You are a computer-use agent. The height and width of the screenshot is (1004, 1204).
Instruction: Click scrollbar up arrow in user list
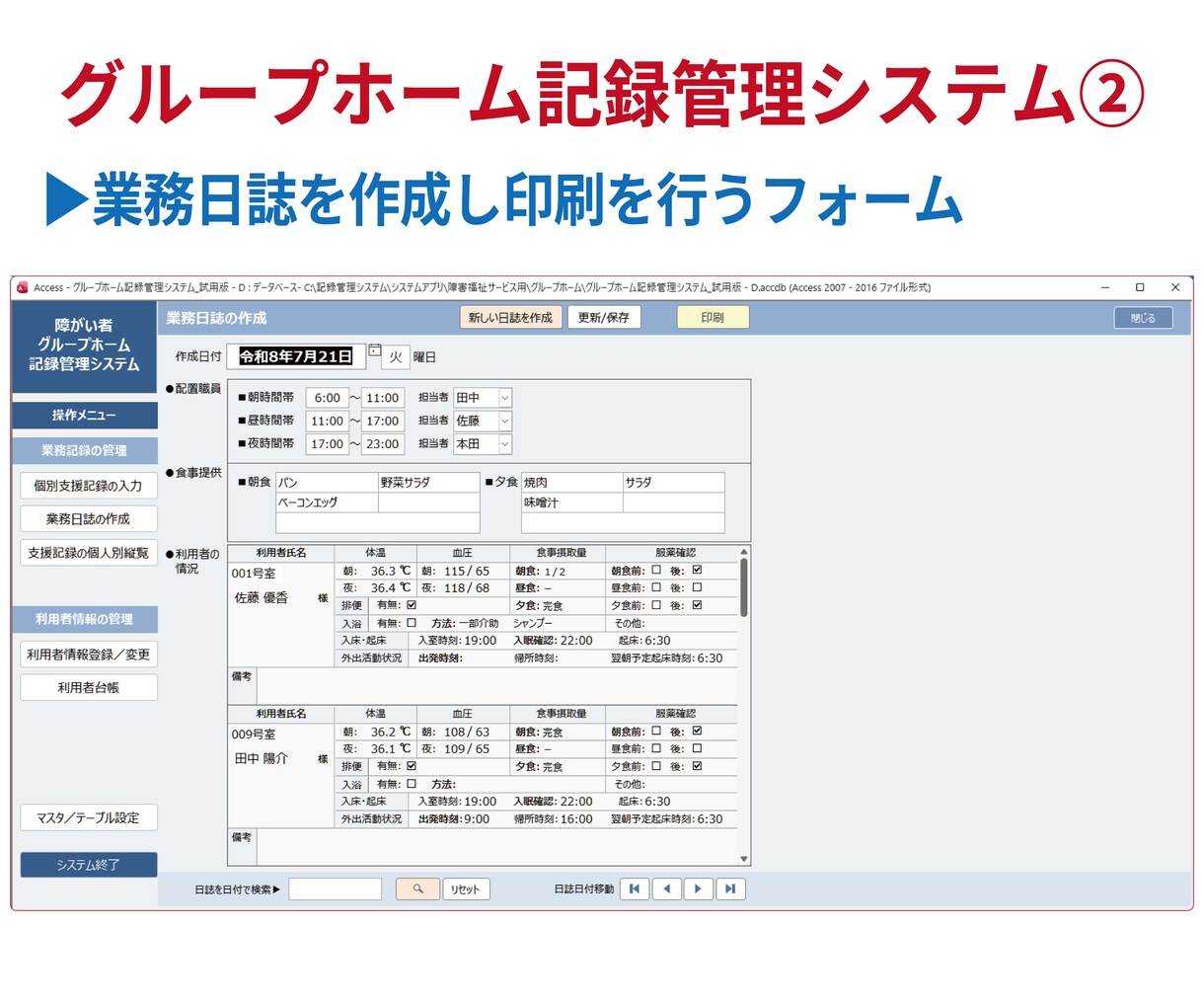pos(744,551)
